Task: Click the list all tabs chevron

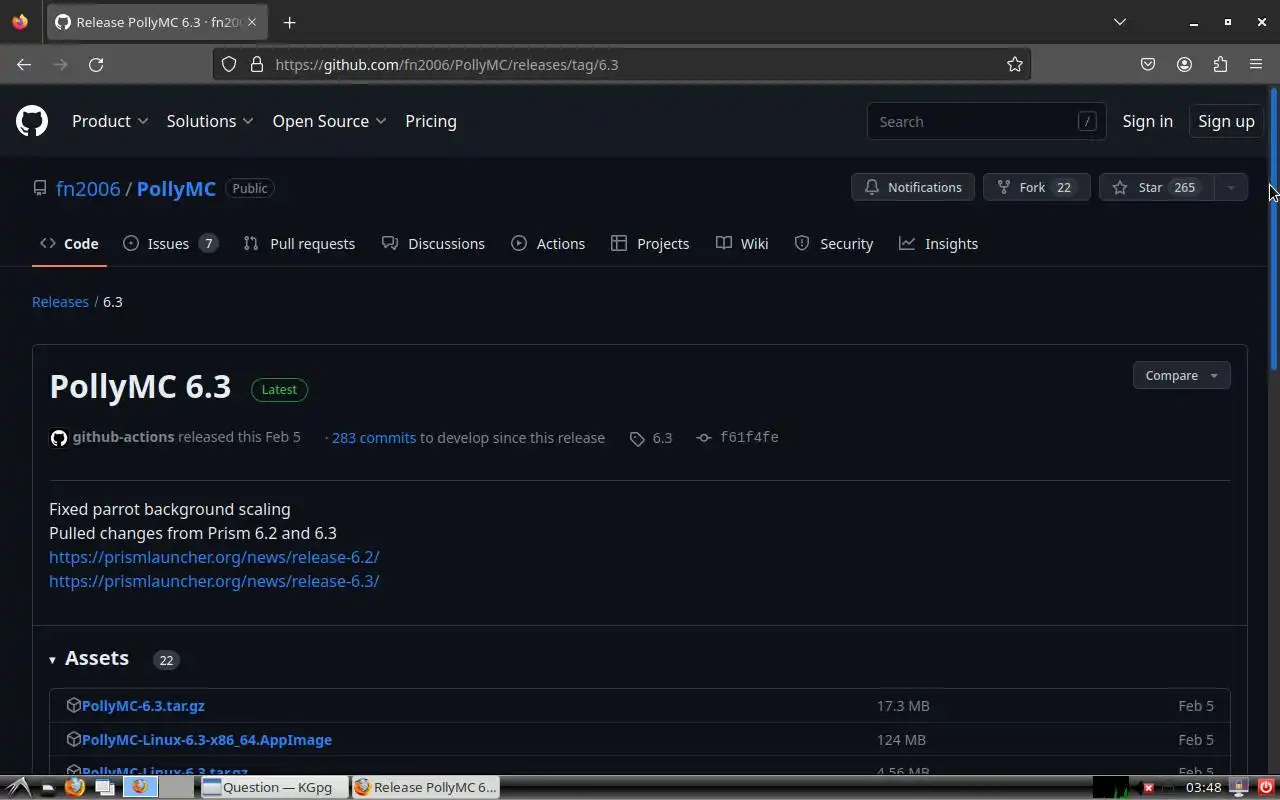Action: click(x=1120, y=22)
